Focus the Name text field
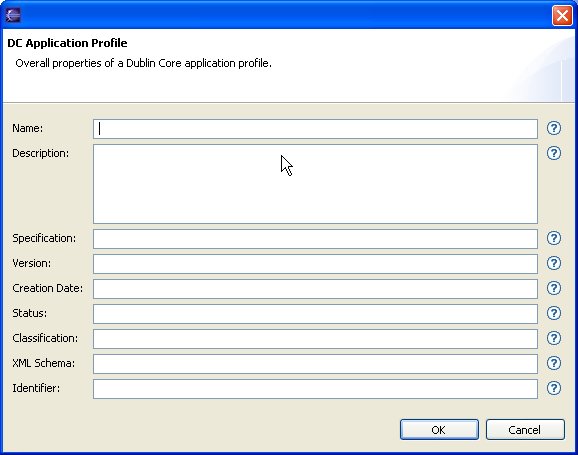The width and height of the screenshot is (578, 455). 315,129
